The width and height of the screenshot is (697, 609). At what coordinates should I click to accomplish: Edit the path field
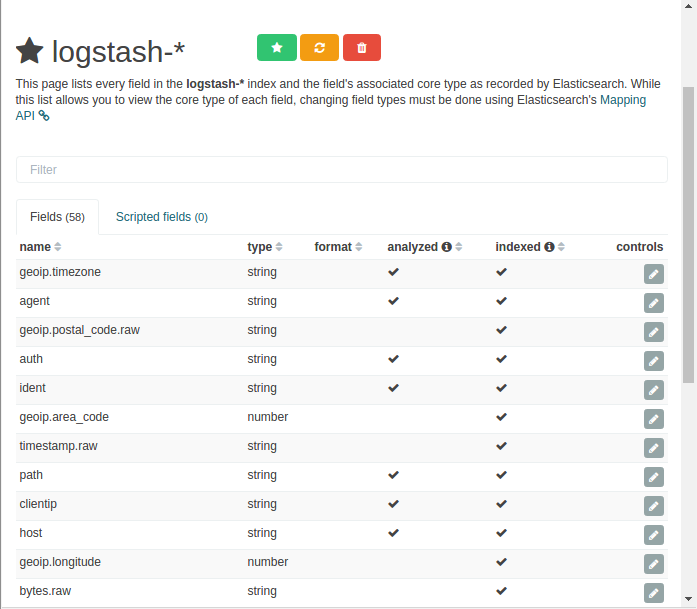(x=653, y=477)
